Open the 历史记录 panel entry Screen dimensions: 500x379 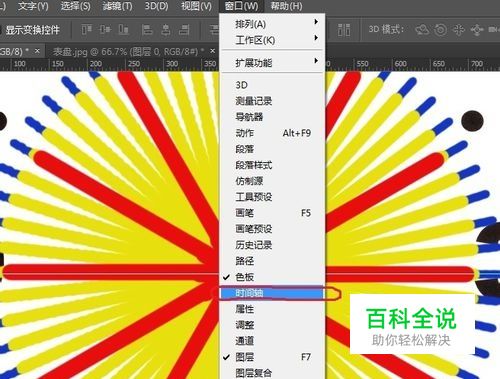pos(272,245)
